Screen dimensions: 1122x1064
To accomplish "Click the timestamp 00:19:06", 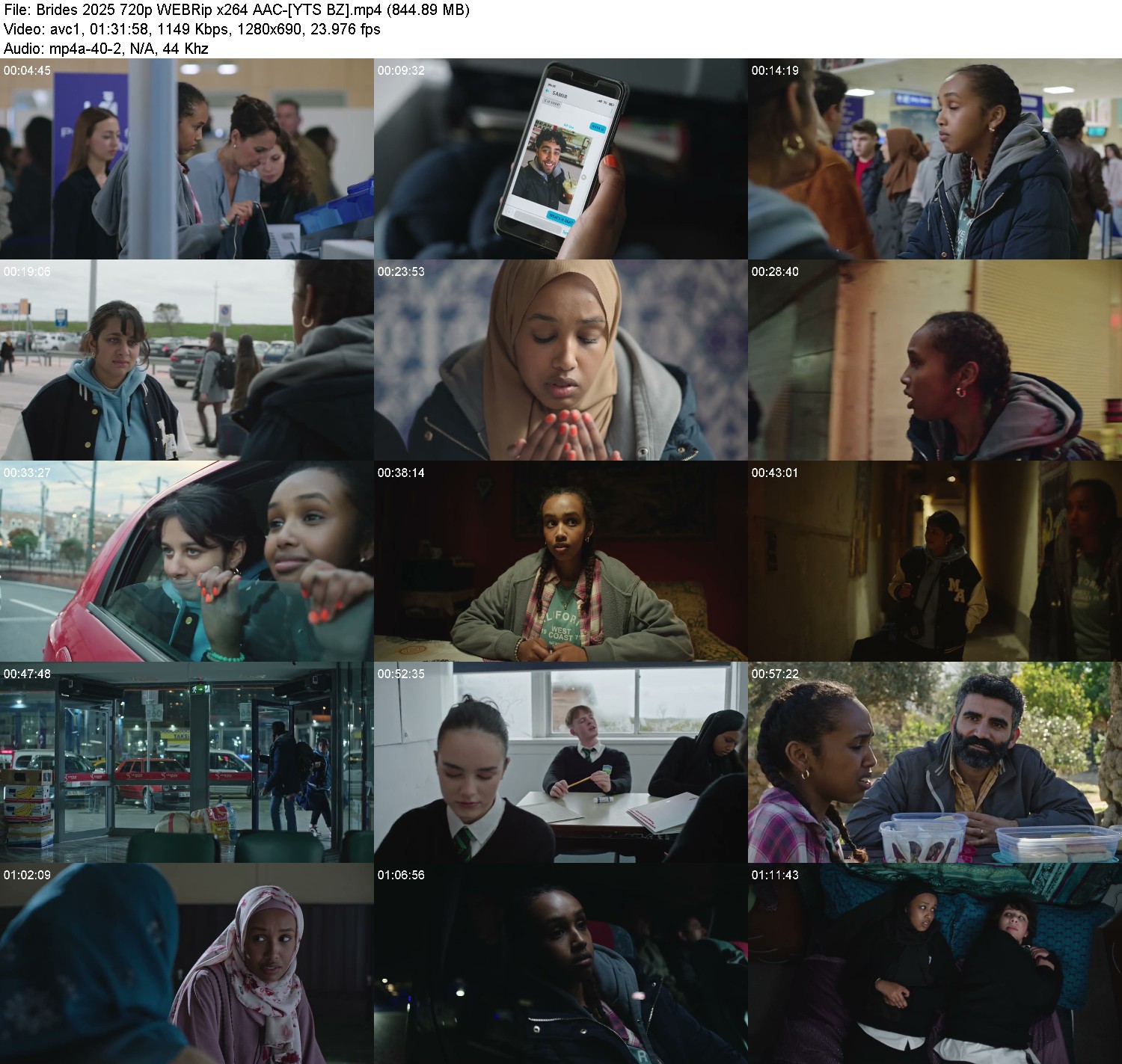I will tap(27, 271).
